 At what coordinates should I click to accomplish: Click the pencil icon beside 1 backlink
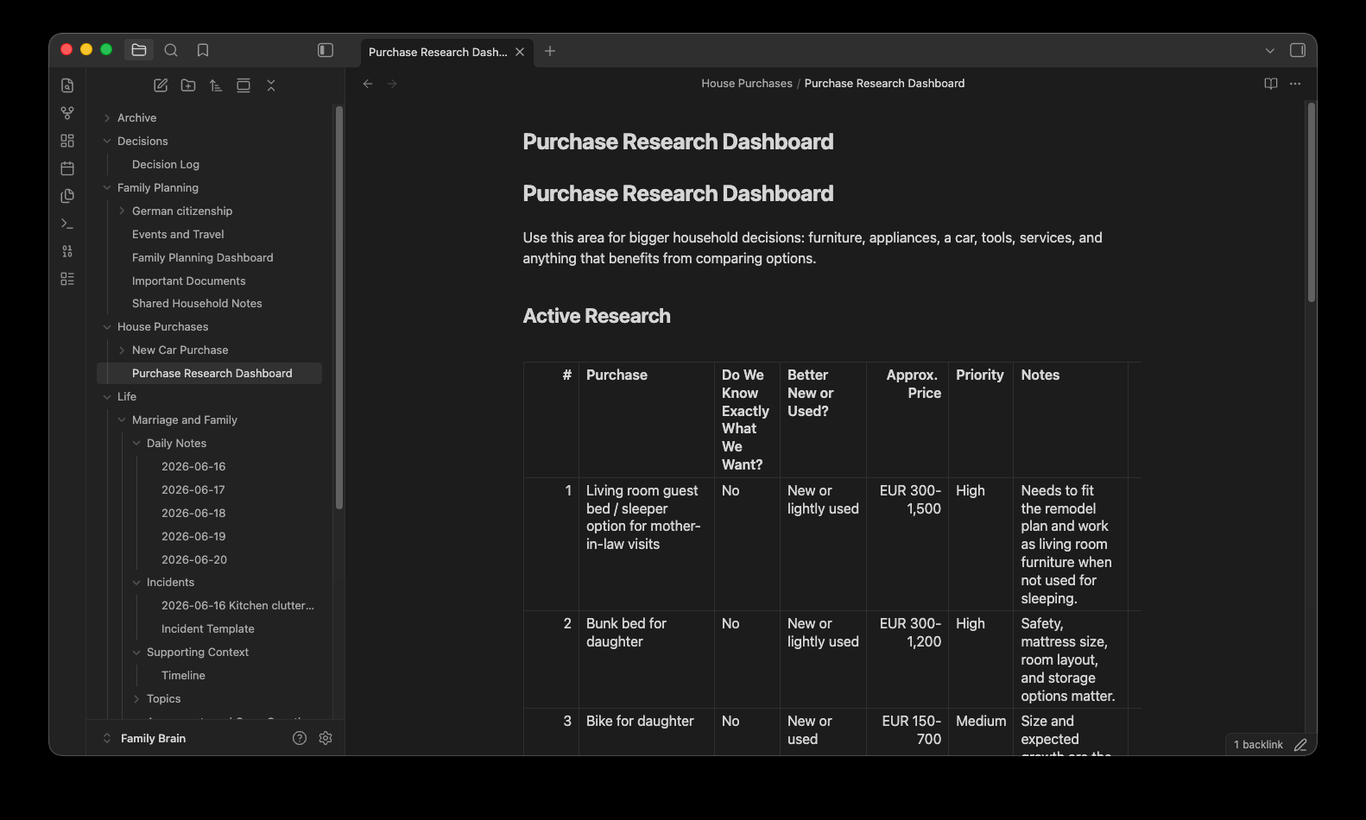tap(1300, 745)
